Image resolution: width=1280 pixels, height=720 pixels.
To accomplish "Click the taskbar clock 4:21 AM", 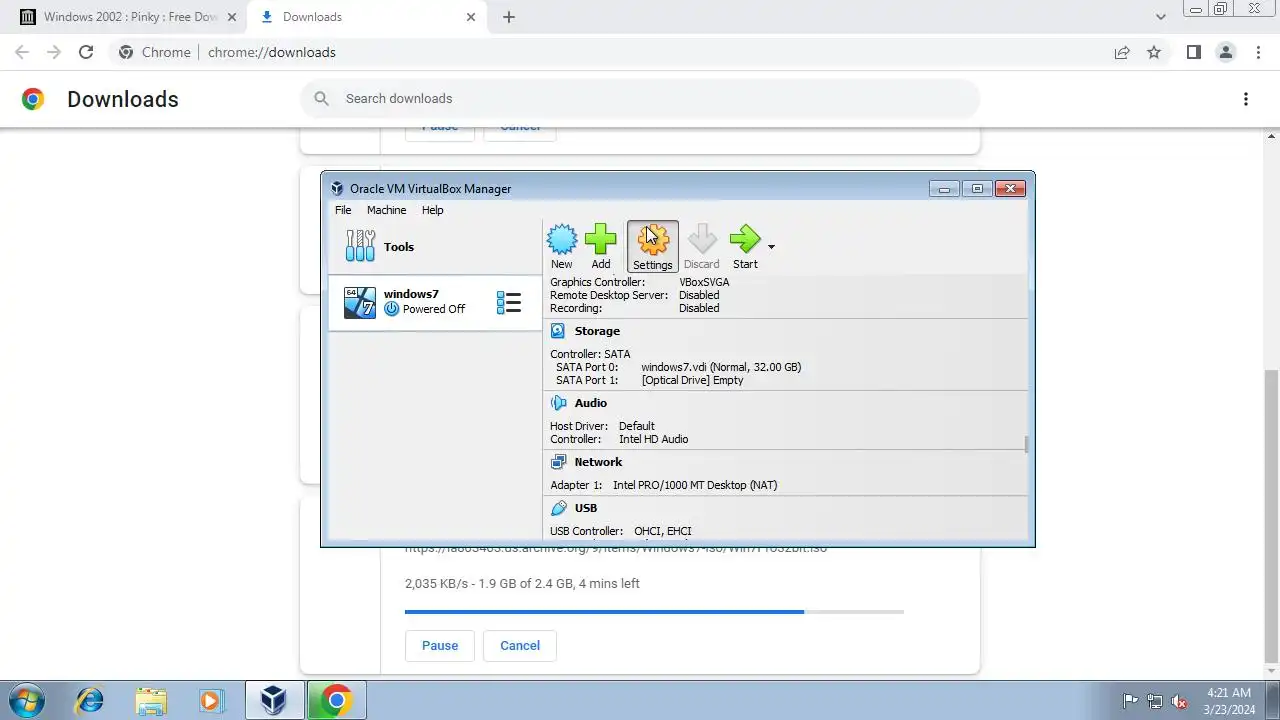I will (1229, 700).
